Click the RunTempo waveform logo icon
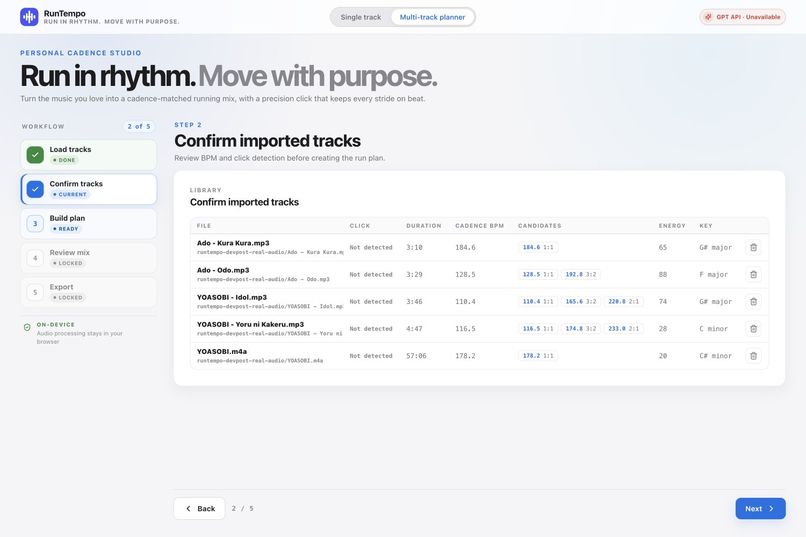The width and height of the screenshot is (806, 537). point(29,17)
